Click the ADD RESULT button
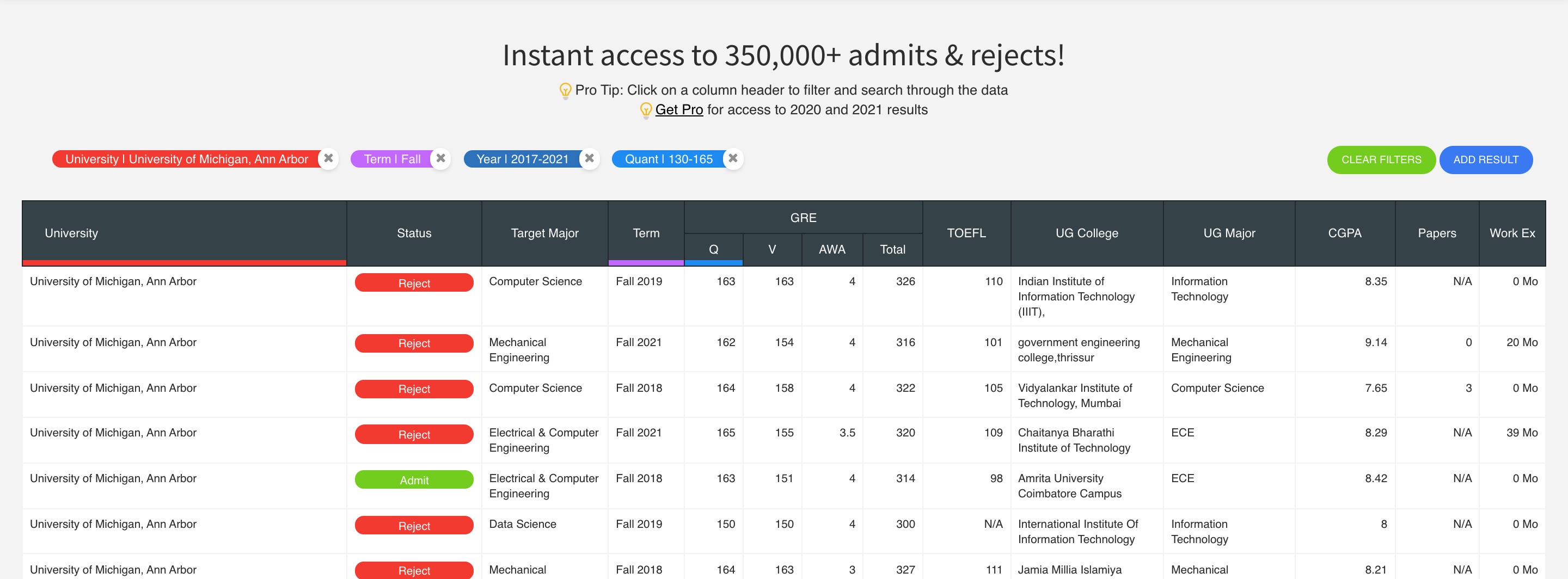The height and width of the screenshot is (579, 1568). click(x=1486, y=160)
